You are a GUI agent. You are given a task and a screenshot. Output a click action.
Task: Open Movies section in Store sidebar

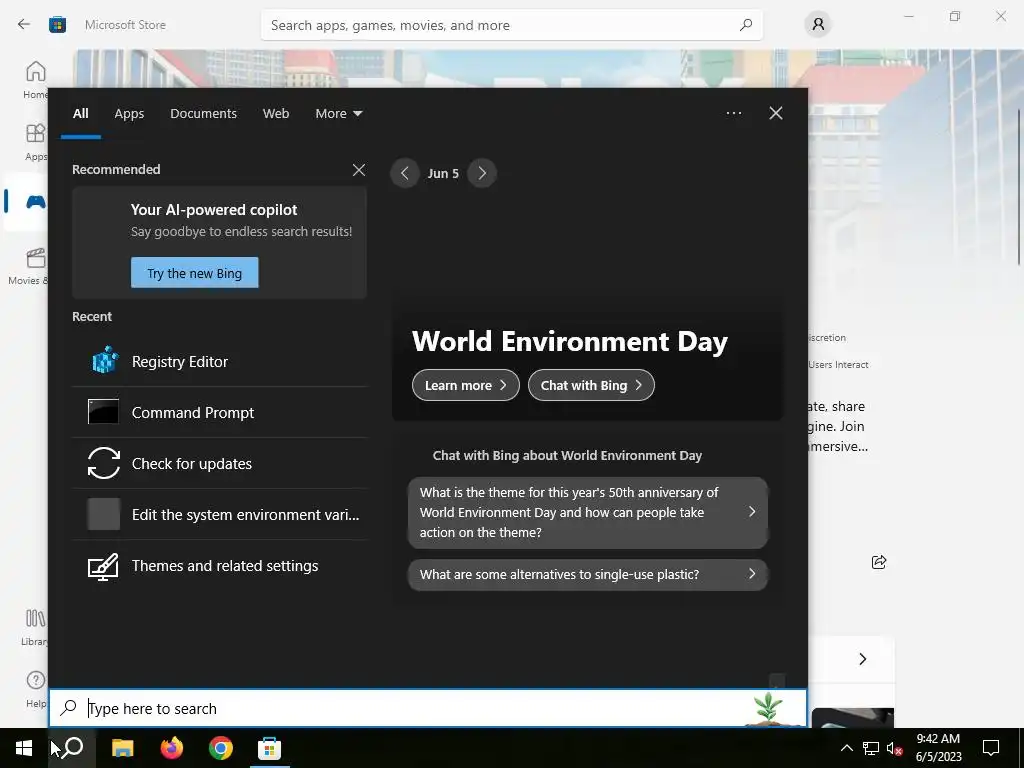click(x=29, y=266)
